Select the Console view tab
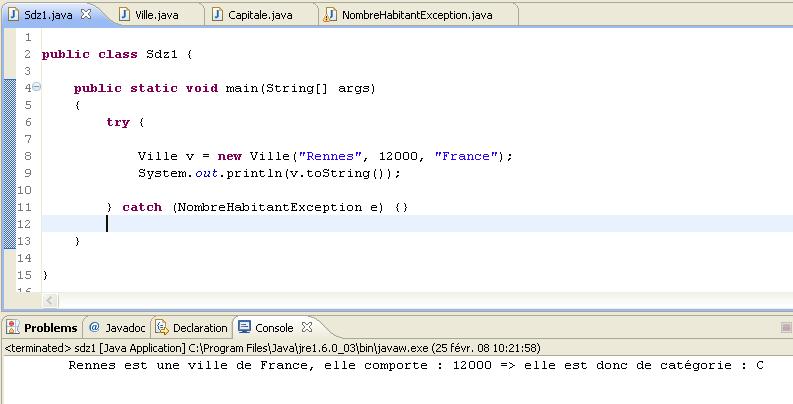The image size is (793, 404). [274, 328]
